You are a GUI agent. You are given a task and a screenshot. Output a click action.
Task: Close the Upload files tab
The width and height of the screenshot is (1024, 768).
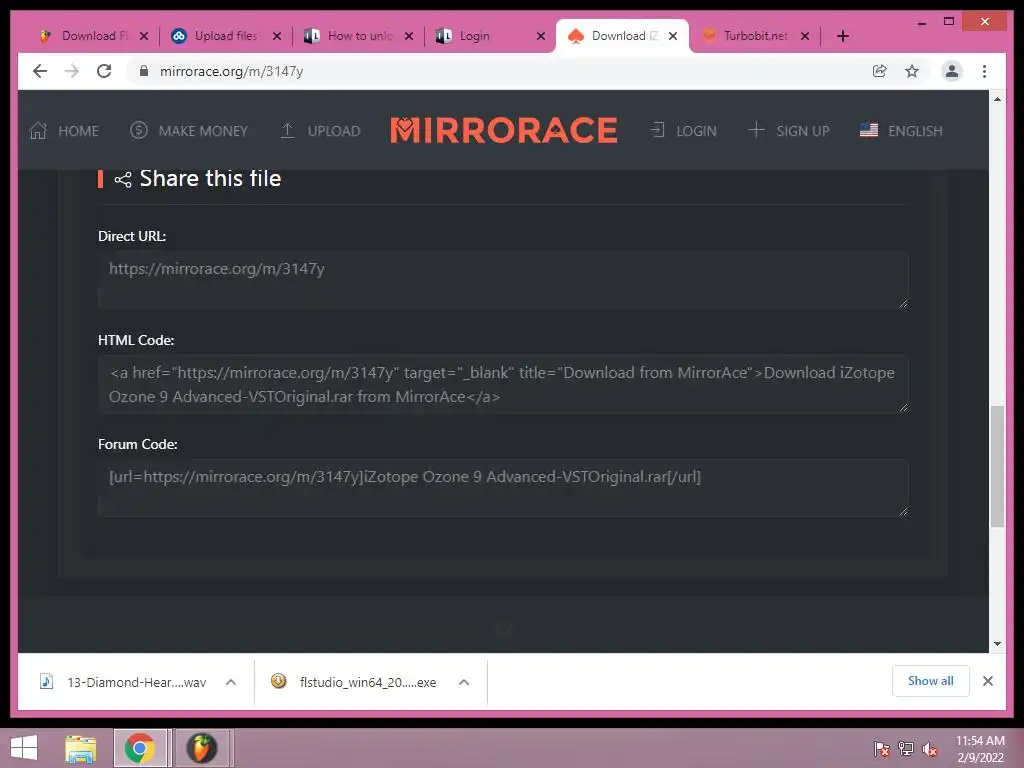pos(277,36)
